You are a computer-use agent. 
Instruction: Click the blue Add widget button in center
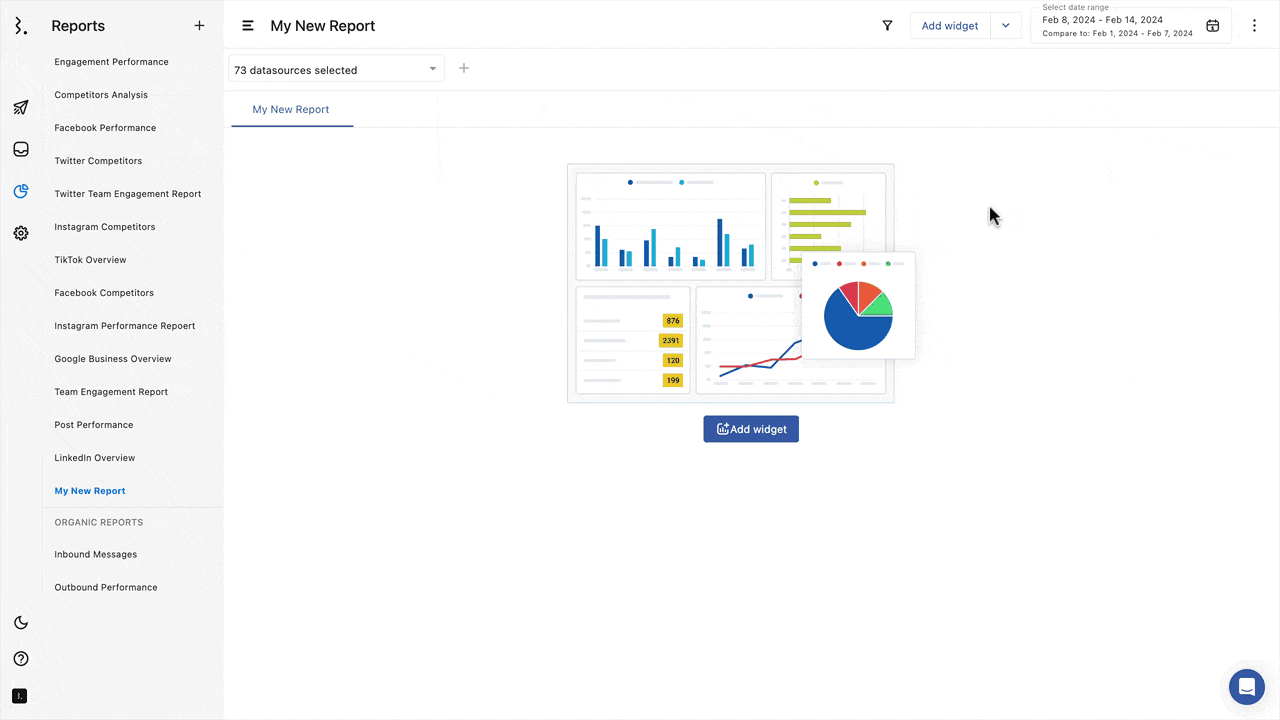751,429
